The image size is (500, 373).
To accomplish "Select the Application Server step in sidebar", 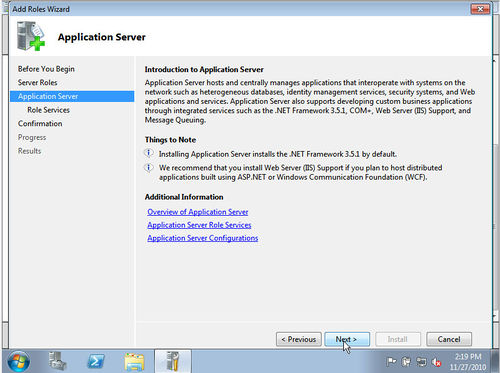I will coord(72,96).
